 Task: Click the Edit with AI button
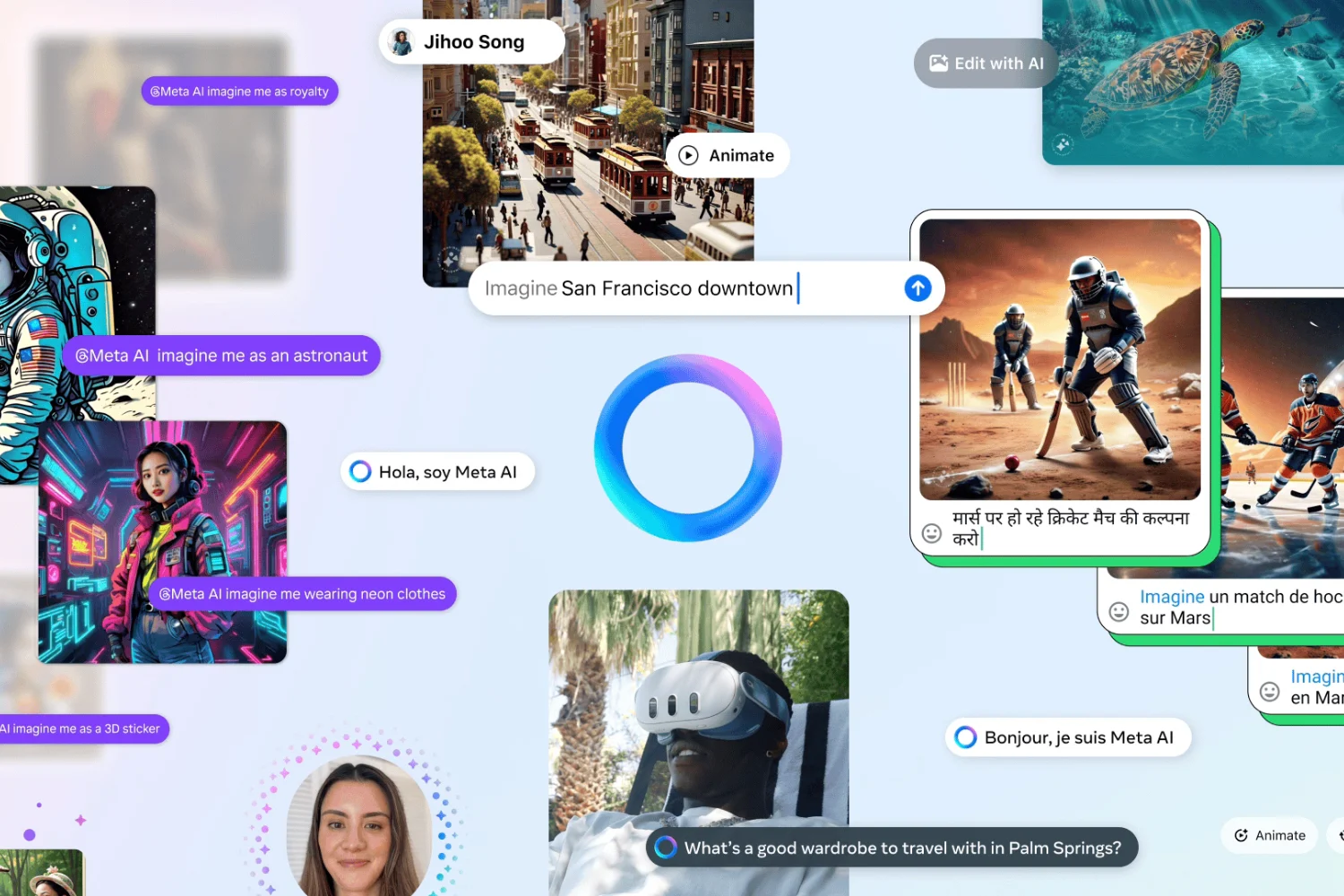pos(986,63)
